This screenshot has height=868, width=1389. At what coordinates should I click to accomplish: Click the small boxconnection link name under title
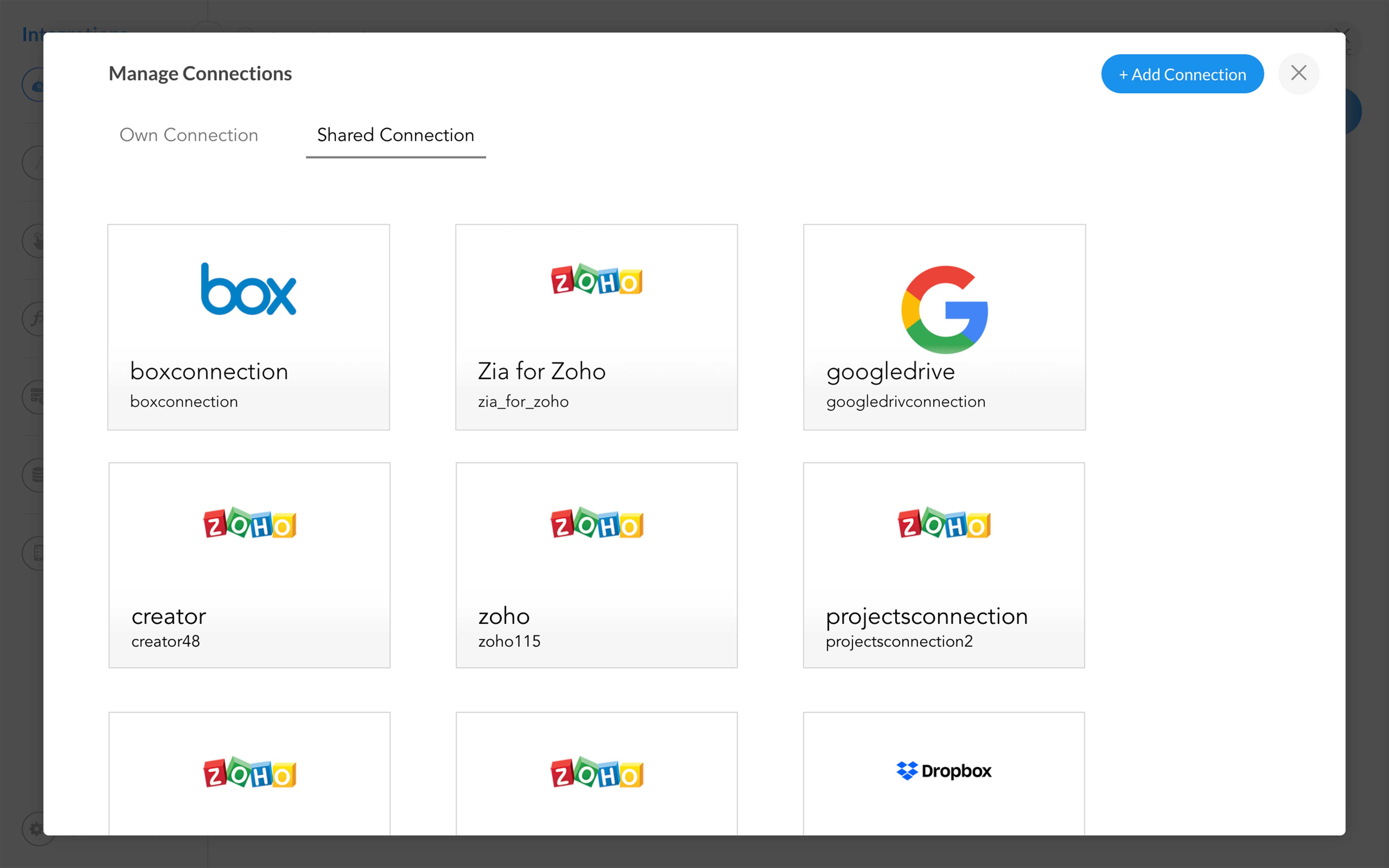coord(184,401)
